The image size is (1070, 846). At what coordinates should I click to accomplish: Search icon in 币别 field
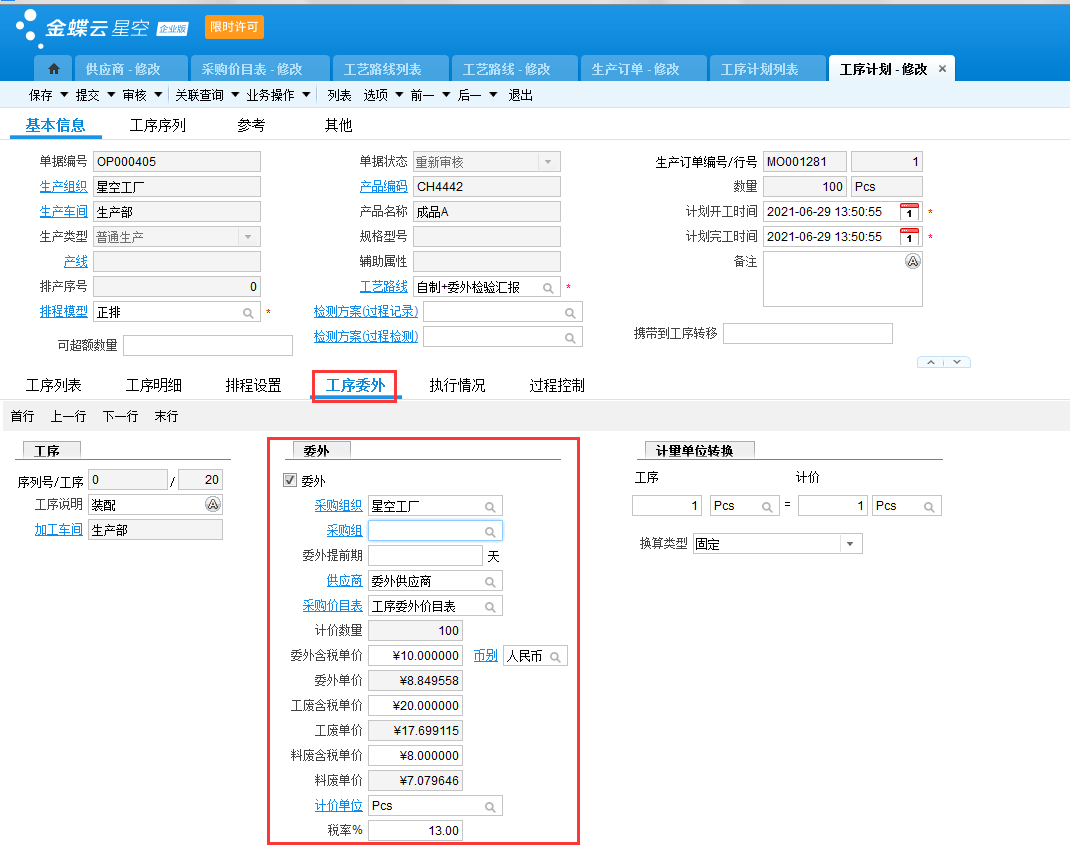pos(555,657)
